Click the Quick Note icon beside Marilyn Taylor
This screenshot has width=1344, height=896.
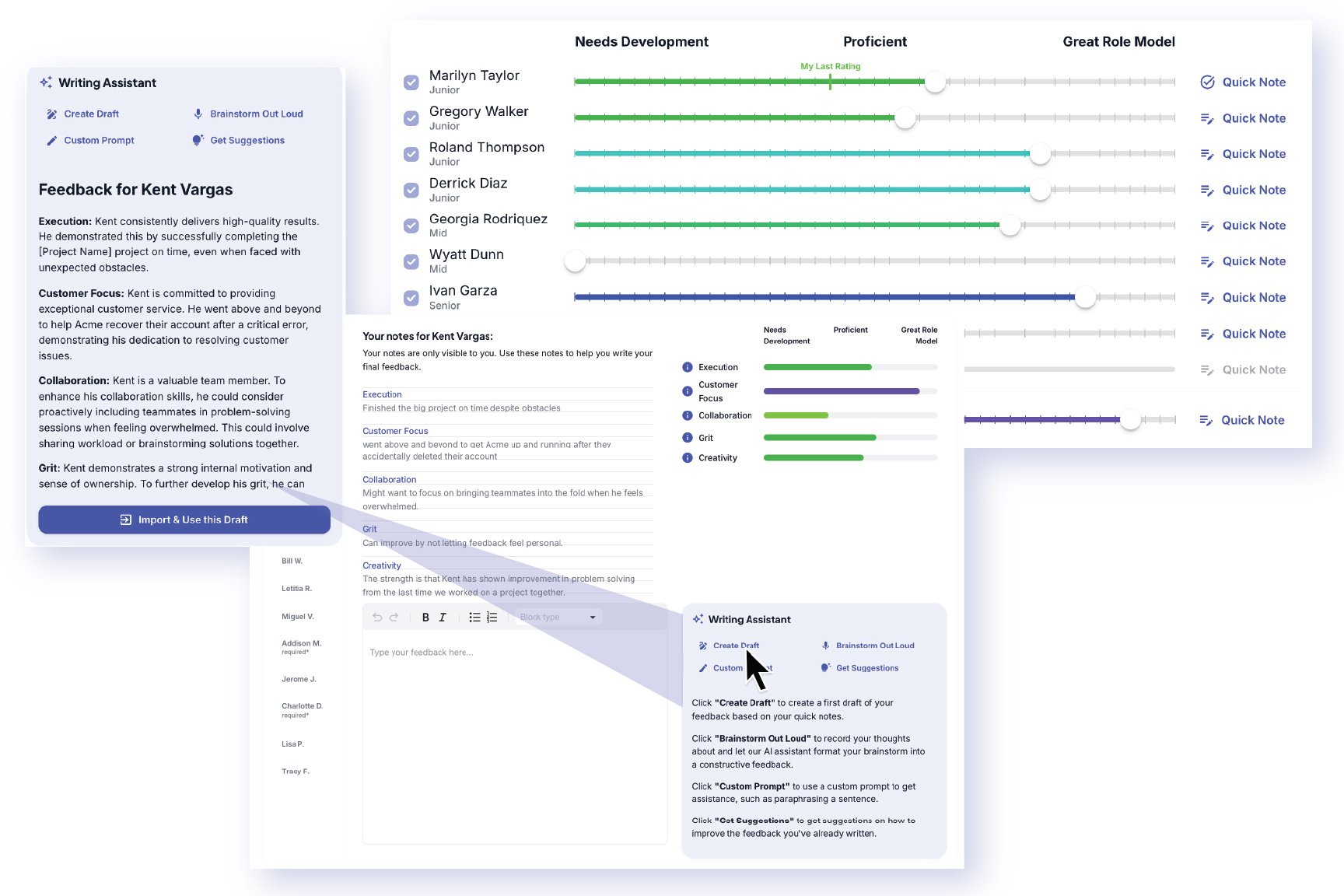tap(1208, 82)
